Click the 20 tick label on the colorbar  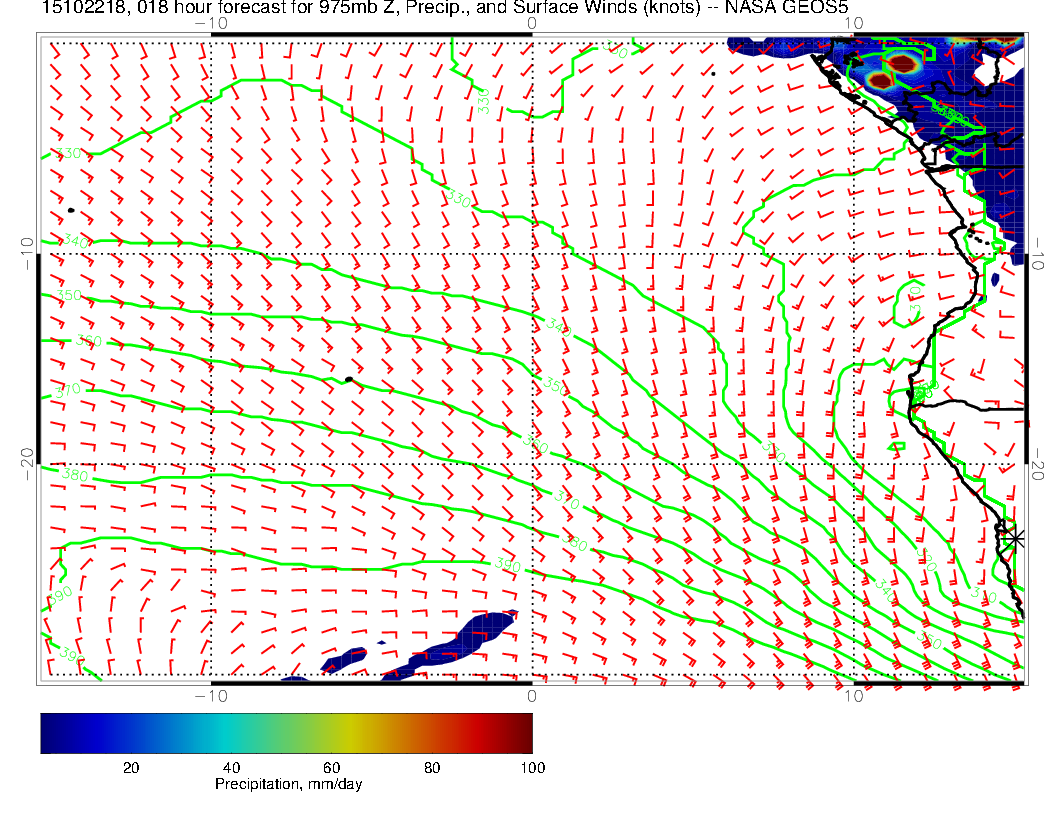click(x=130, y=767)
